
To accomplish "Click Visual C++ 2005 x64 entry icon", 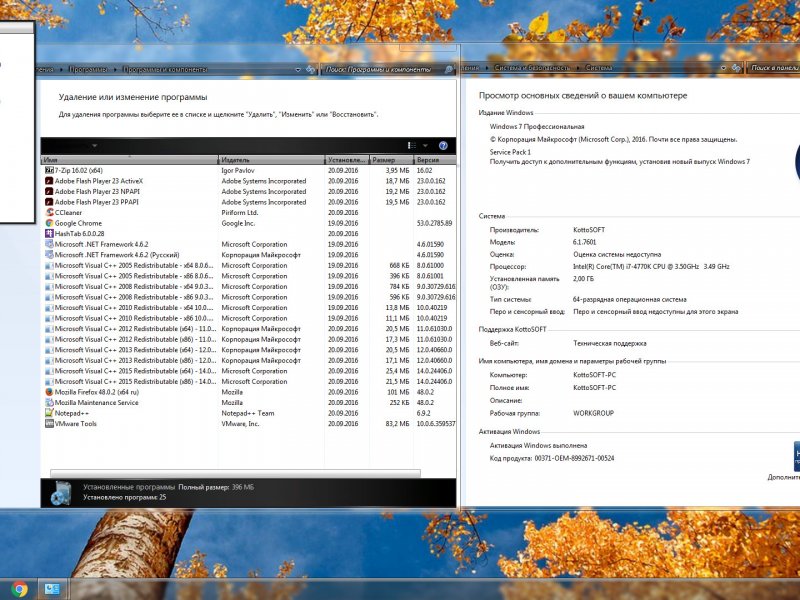I will click(x=49, y=265).
